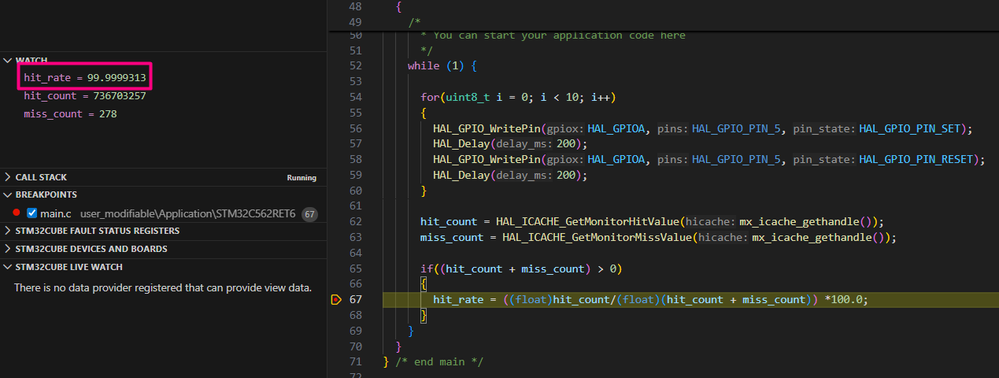Image resolution: width=999 pixels, height=378 pixels.
Task: Select the miss_count watch expression
Action: point(70,114)
